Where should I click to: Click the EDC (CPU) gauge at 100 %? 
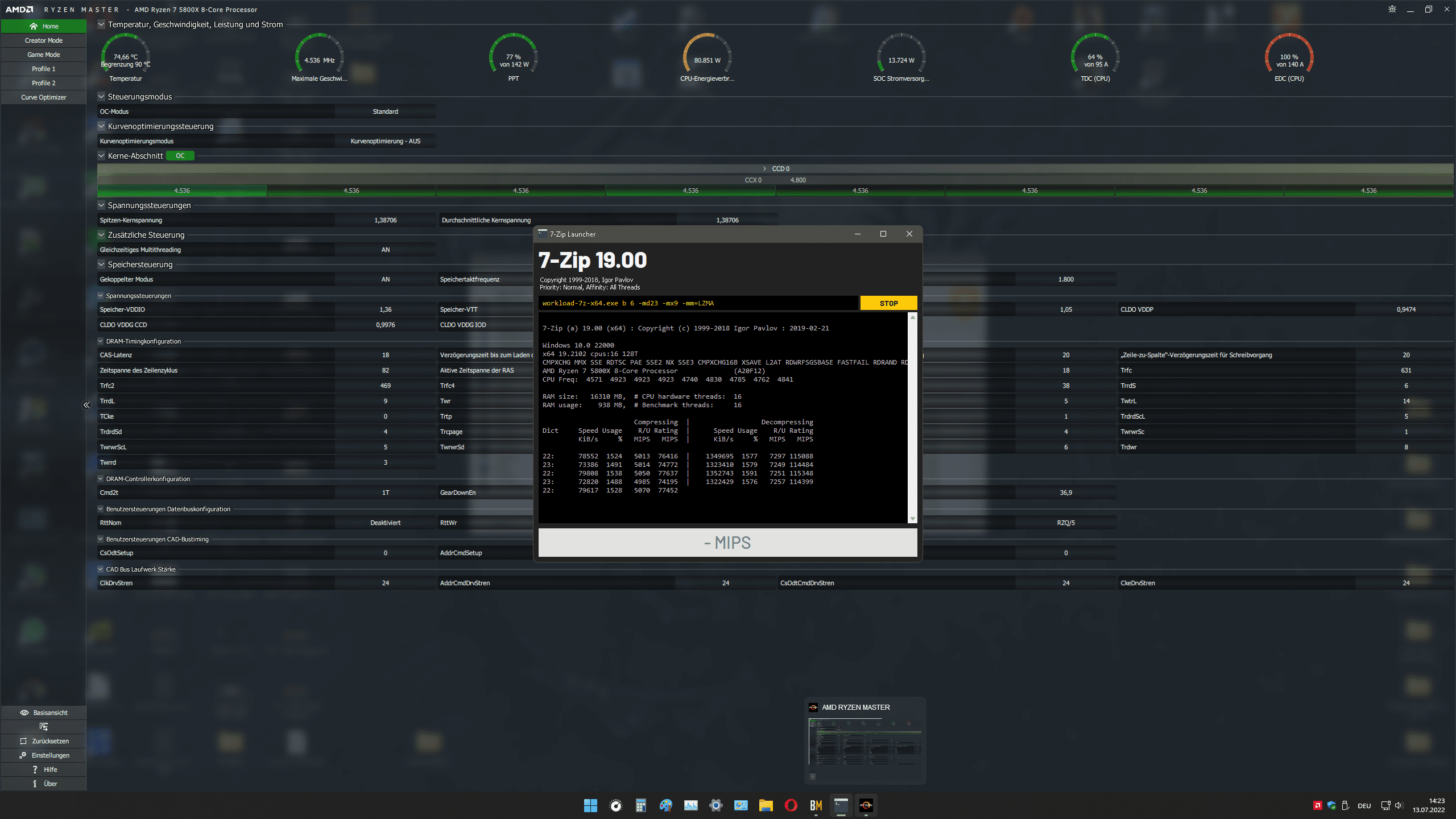1289,57
